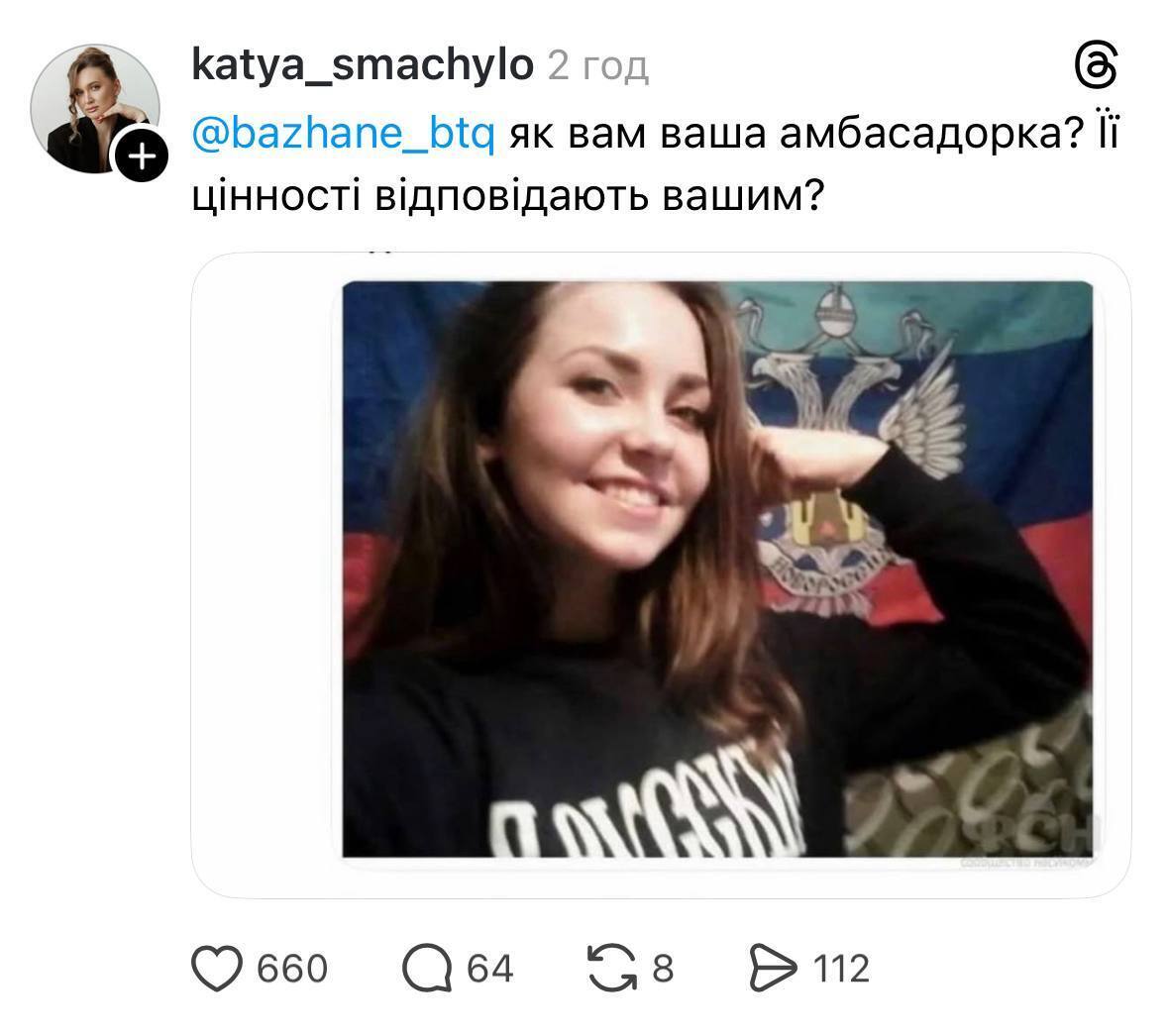The width and height of the screenshot is (1168, 1036).
Task: Click the post text about "амбасадорка"
Action: [x=812, y=134]
